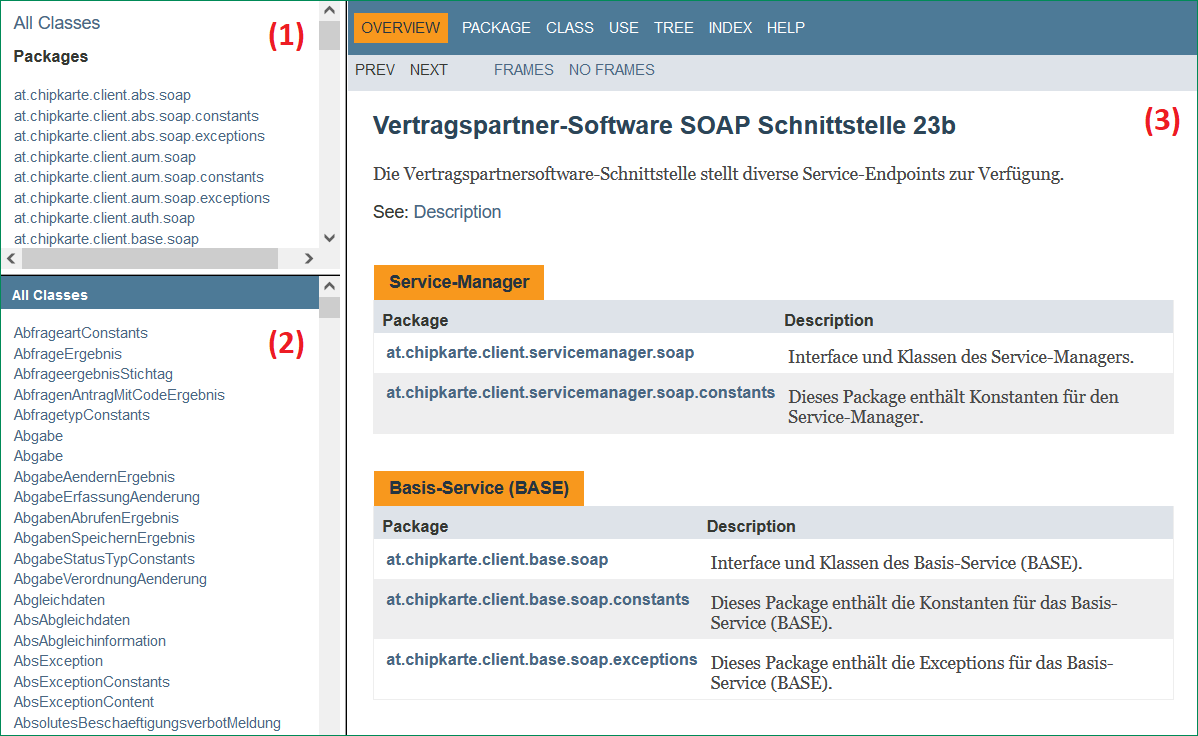Viewport: 1198px width, 736px height.
Task: Open the INDEX navigation item
Action: point(730,28)
